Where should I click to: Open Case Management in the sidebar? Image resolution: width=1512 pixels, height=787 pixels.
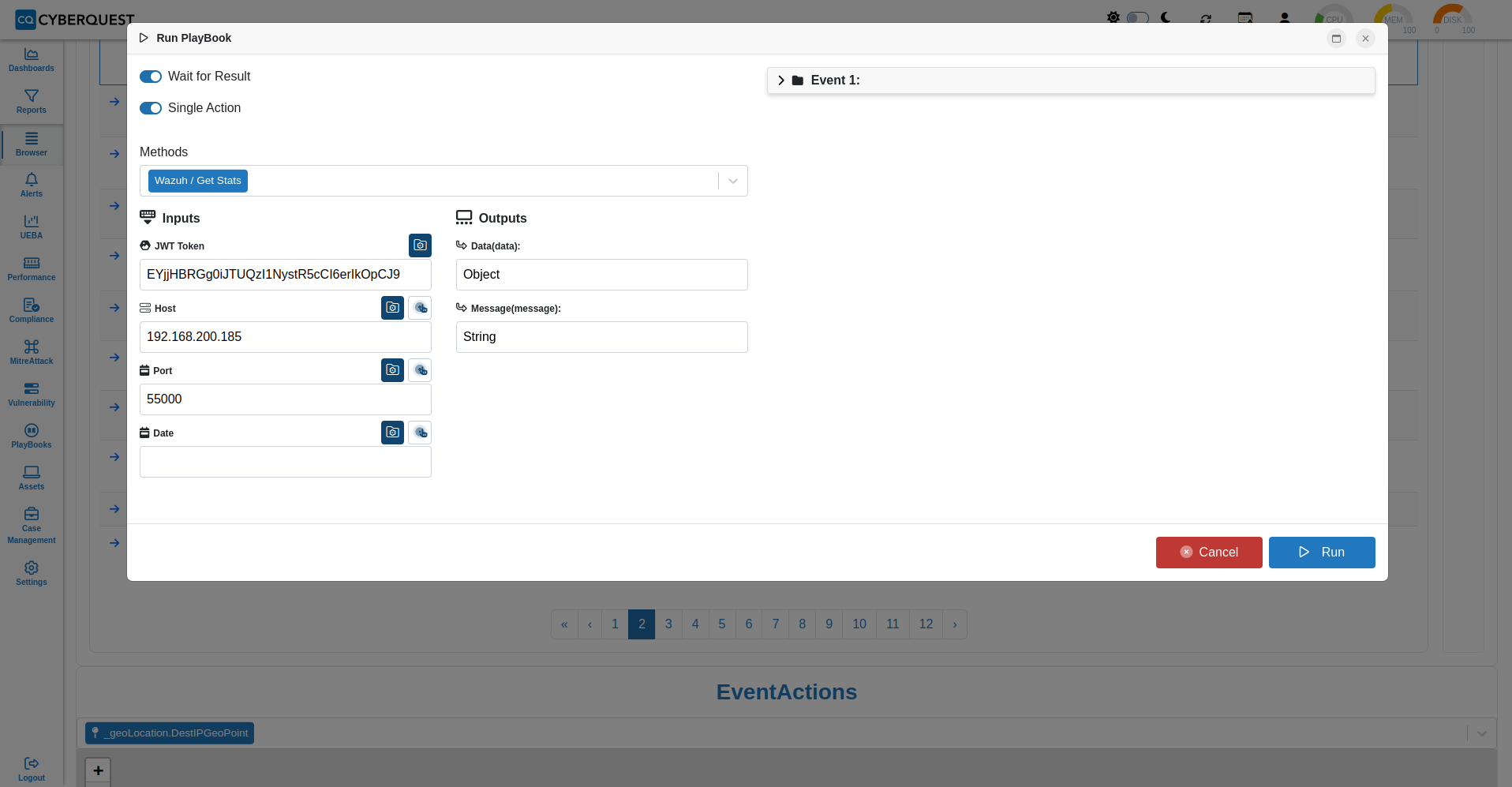[x=32, y=526]
